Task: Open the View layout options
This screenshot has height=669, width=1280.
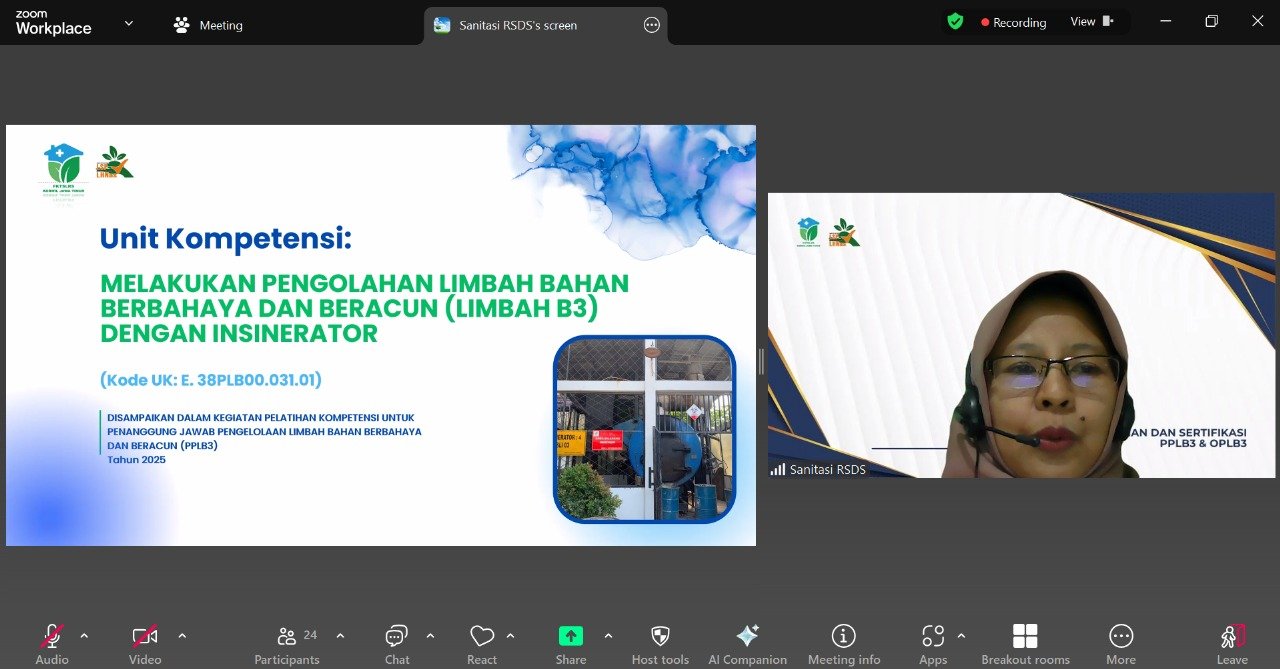Action: pos(1092,22)
